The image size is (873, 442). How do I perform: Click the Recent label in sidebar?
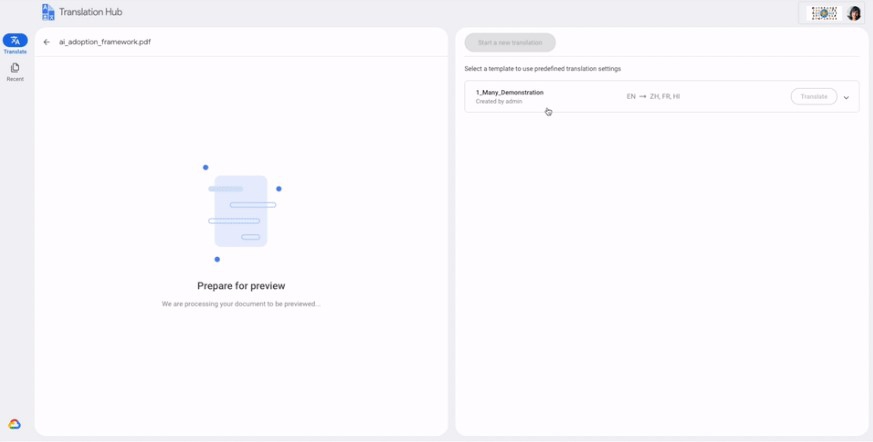[x=15, y=79]
